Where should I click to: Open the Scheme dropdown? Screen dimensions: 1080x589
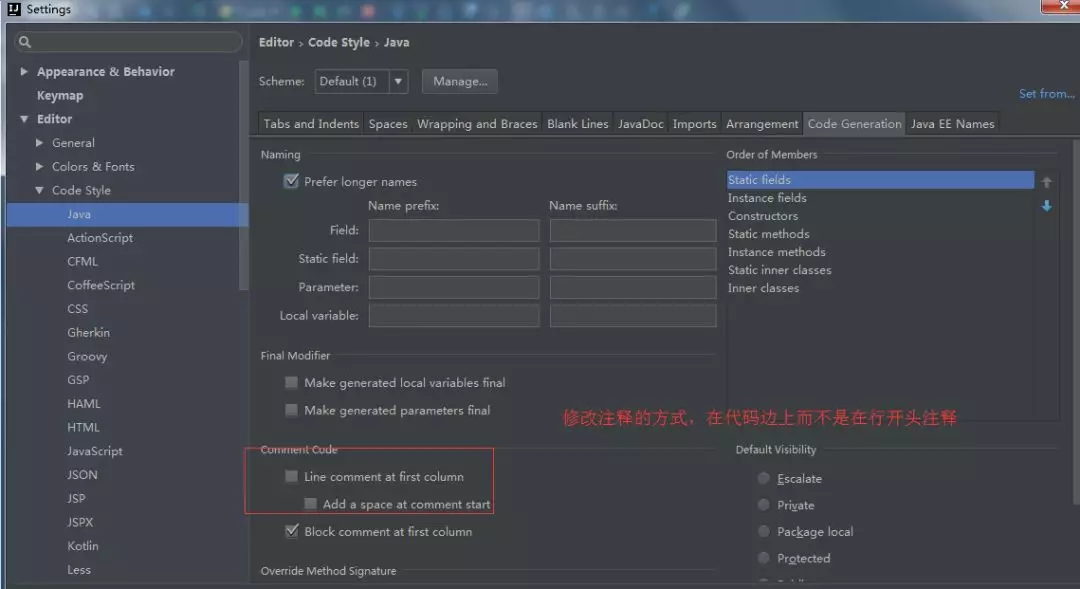click(398, 81)
